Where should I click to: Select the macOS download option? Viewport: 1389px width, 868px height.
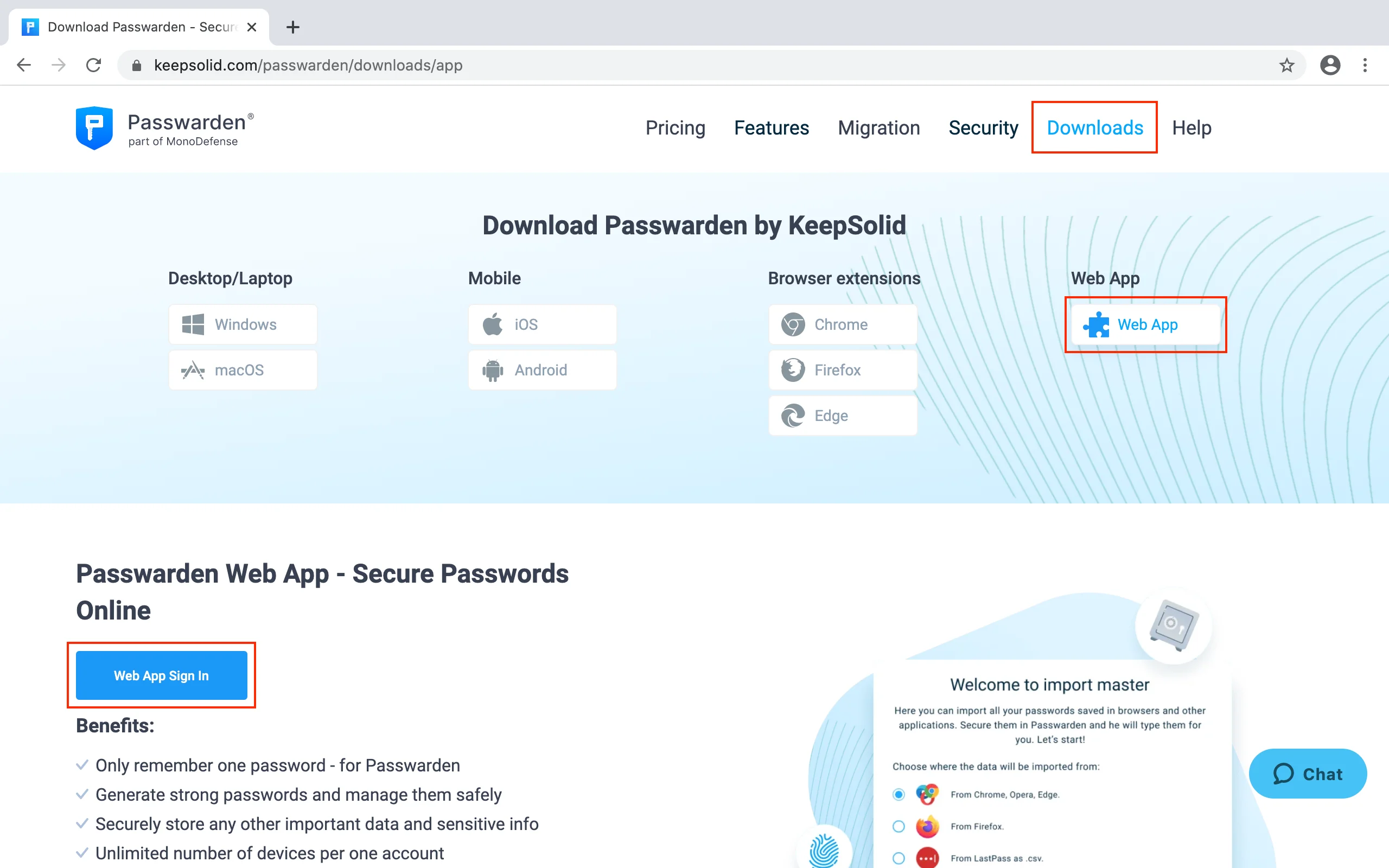[x=243, y=369]
